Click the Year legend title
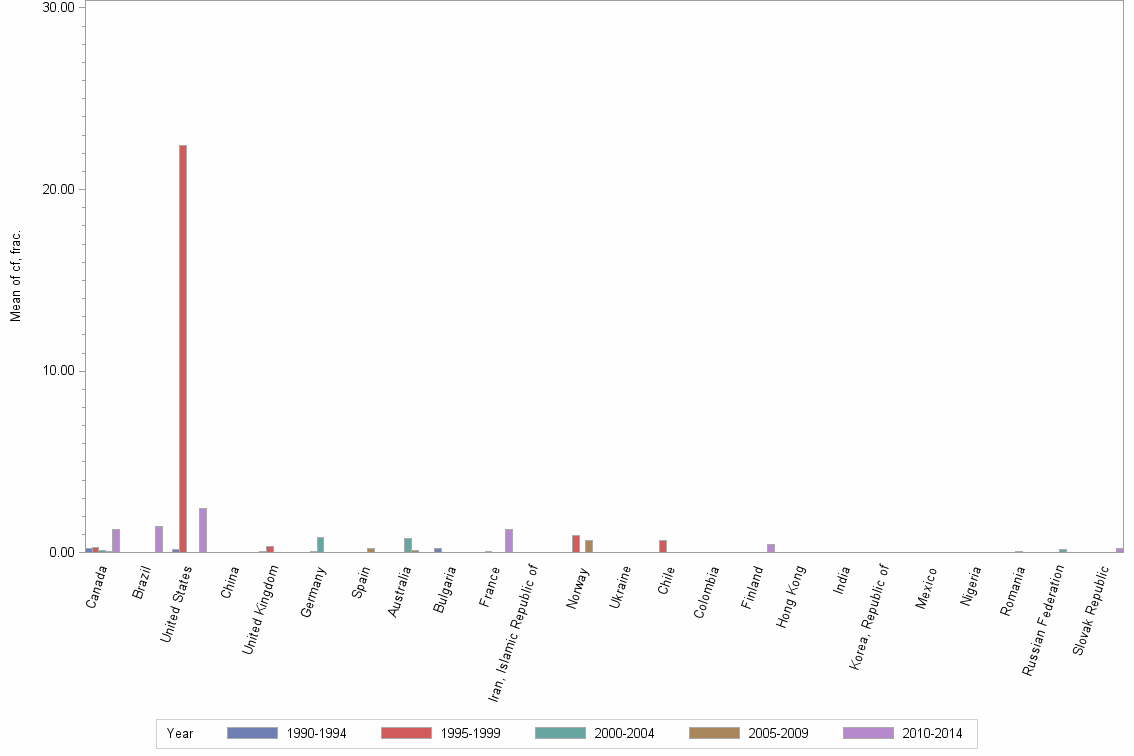The image size is (1134, 756). [x=178, y=732]
